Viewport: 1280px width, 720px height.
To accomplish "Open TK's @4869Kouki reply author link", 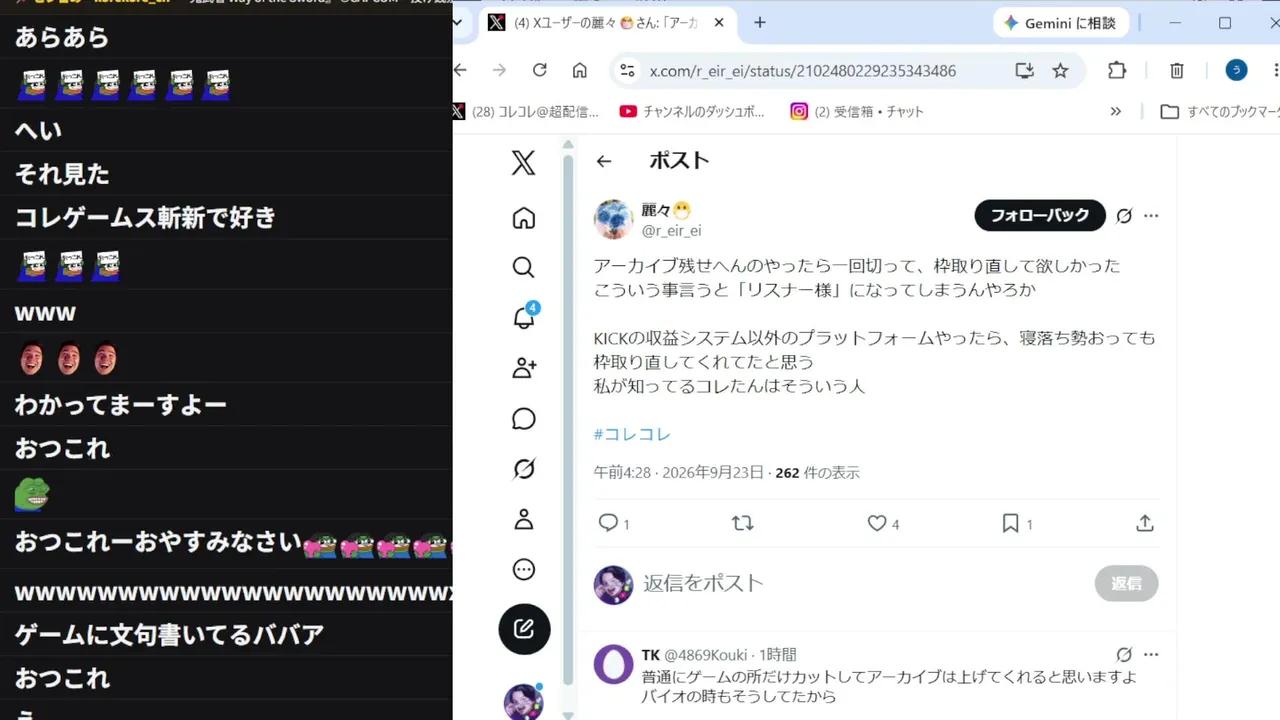I will click(x=706, y=655).
